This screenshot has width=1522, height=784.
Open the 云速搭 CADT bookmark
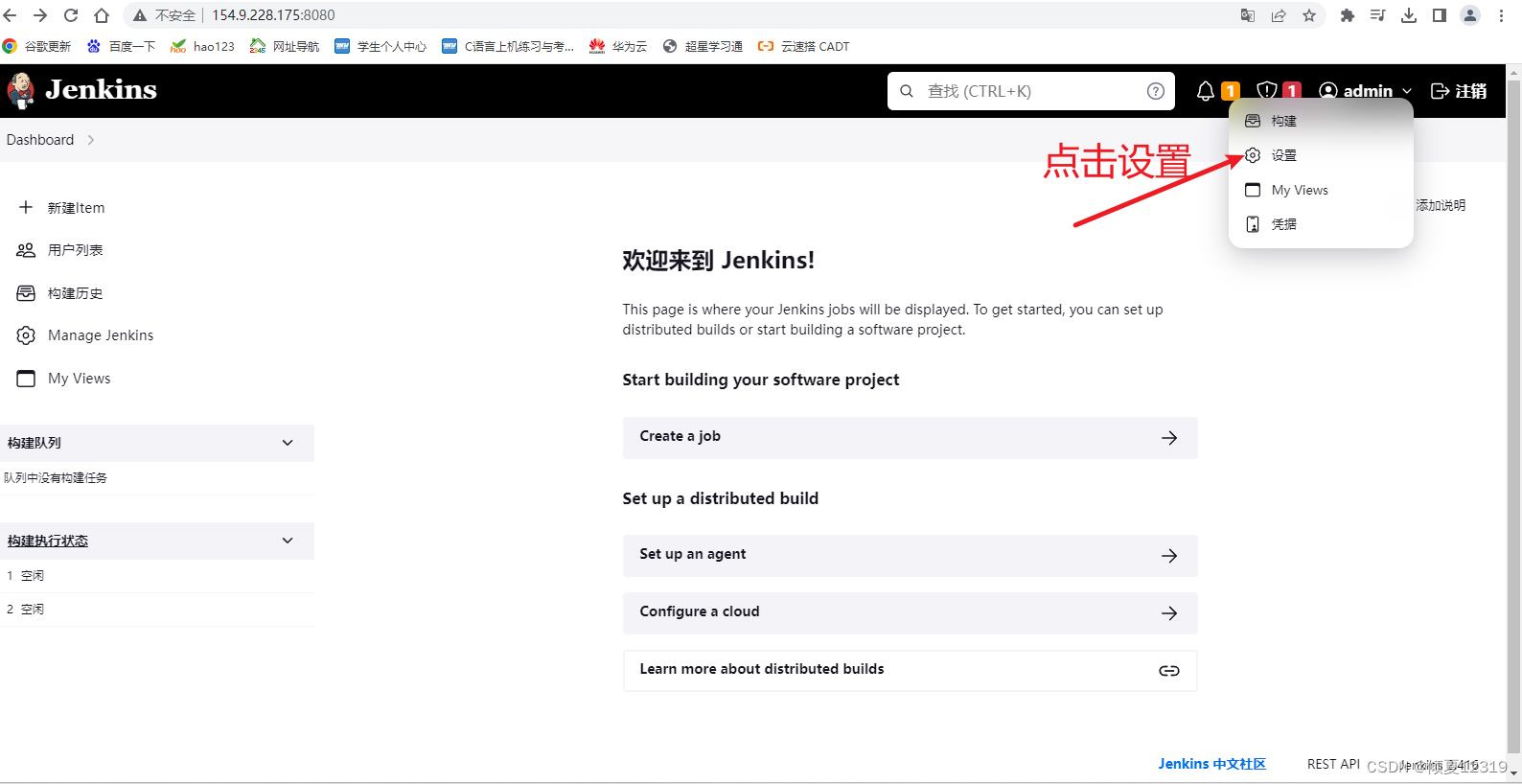click(x=804, y=46)
